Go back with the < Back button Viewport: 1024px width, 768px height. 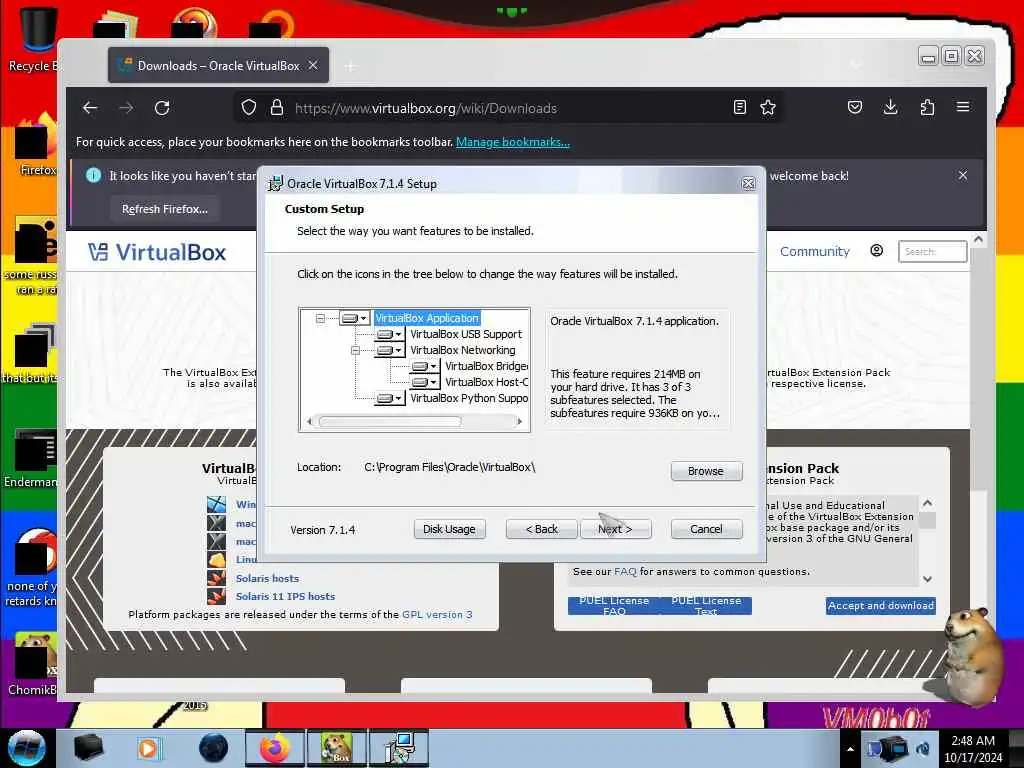(x=541, y=529)
